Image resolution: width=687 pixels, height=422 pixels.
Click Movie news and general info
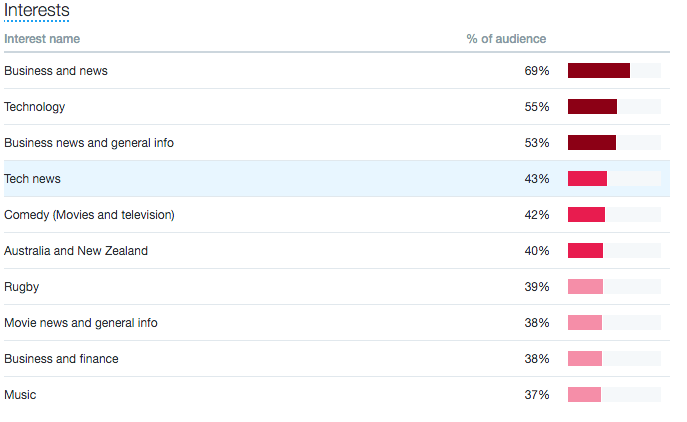336,322
